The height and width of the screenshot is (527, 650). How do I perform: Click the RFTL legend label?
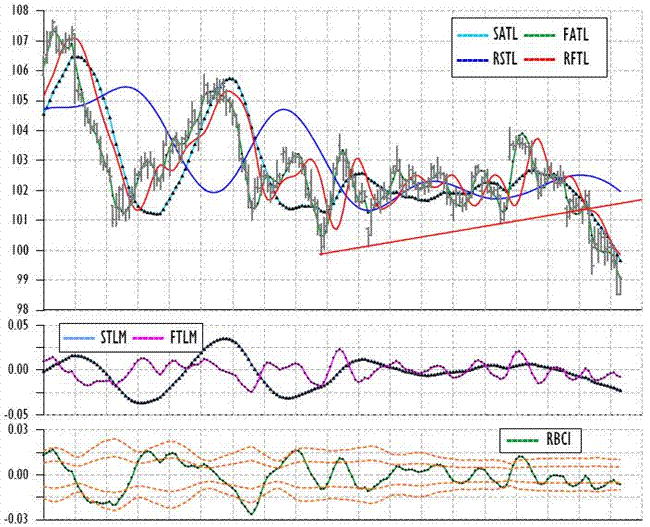[576, 59]
